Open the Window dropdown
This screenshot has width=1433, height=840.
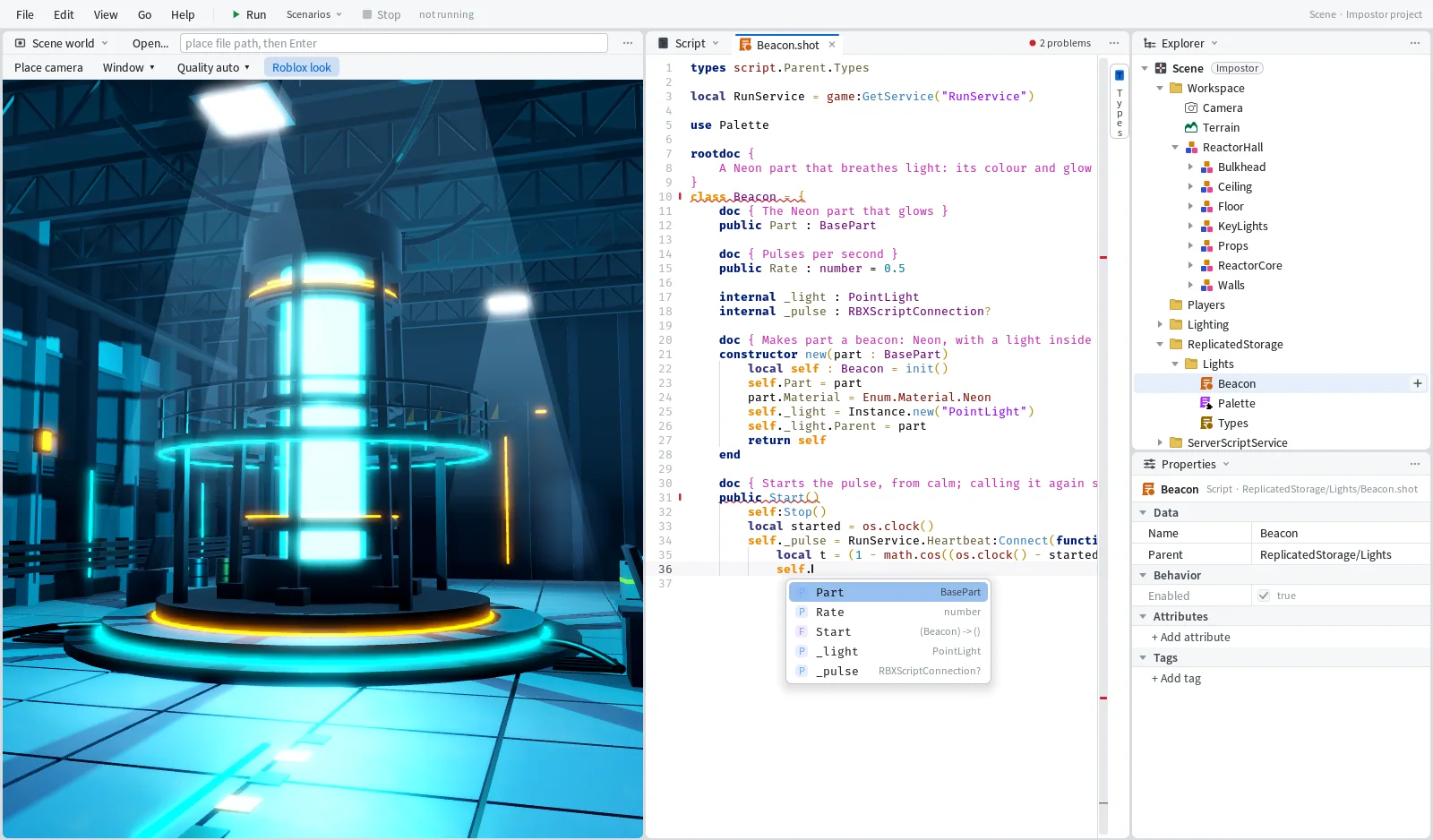click(x=129, y=67)
